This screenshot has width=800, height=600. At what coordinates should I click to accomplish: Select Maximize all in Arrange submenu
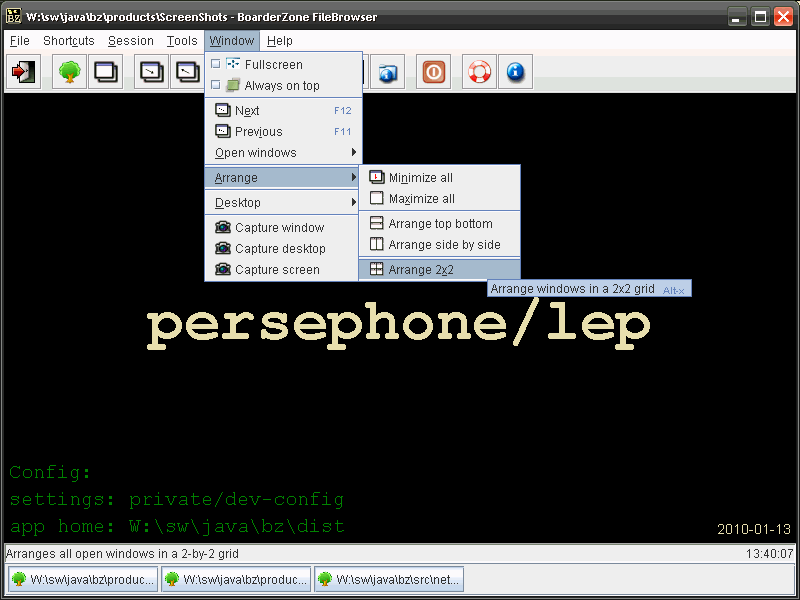coord(440,198)
